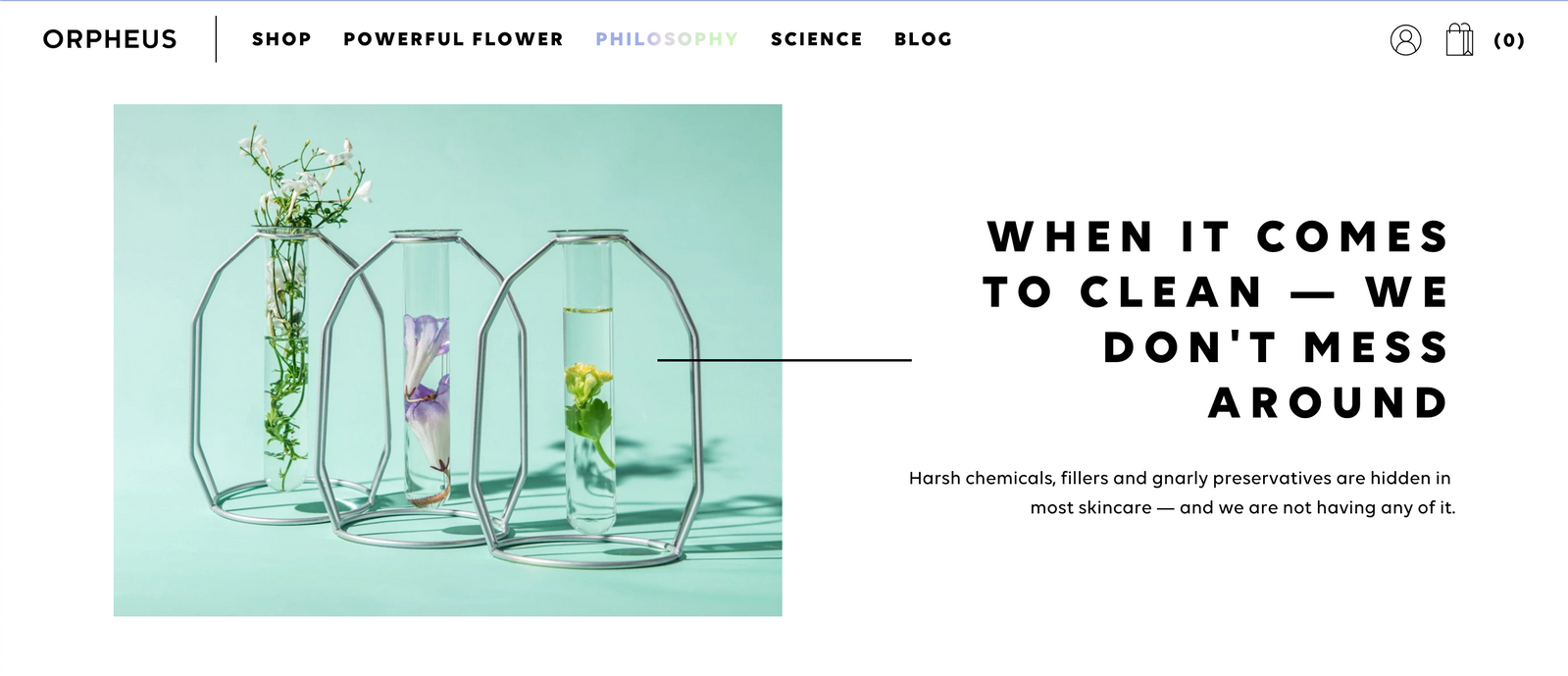Click the "WHEN IT COMES" heading line
Screen dimensions: 1568x676
pos(1217,237)
